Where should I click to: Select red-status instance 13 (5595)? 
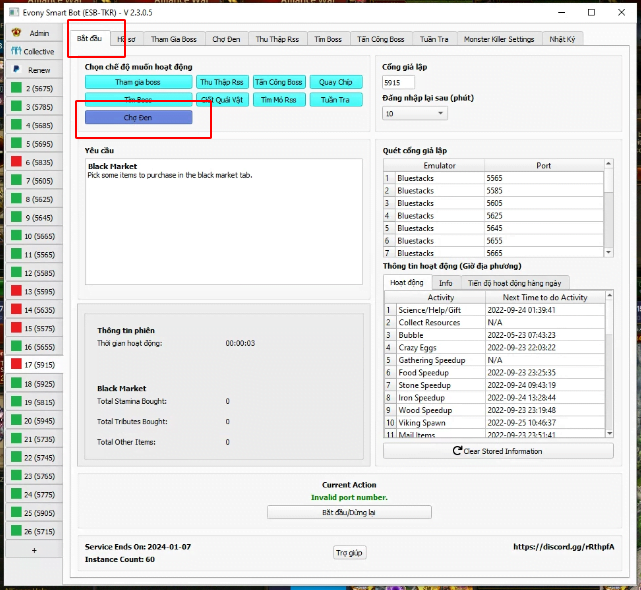[x=31, y=291]
